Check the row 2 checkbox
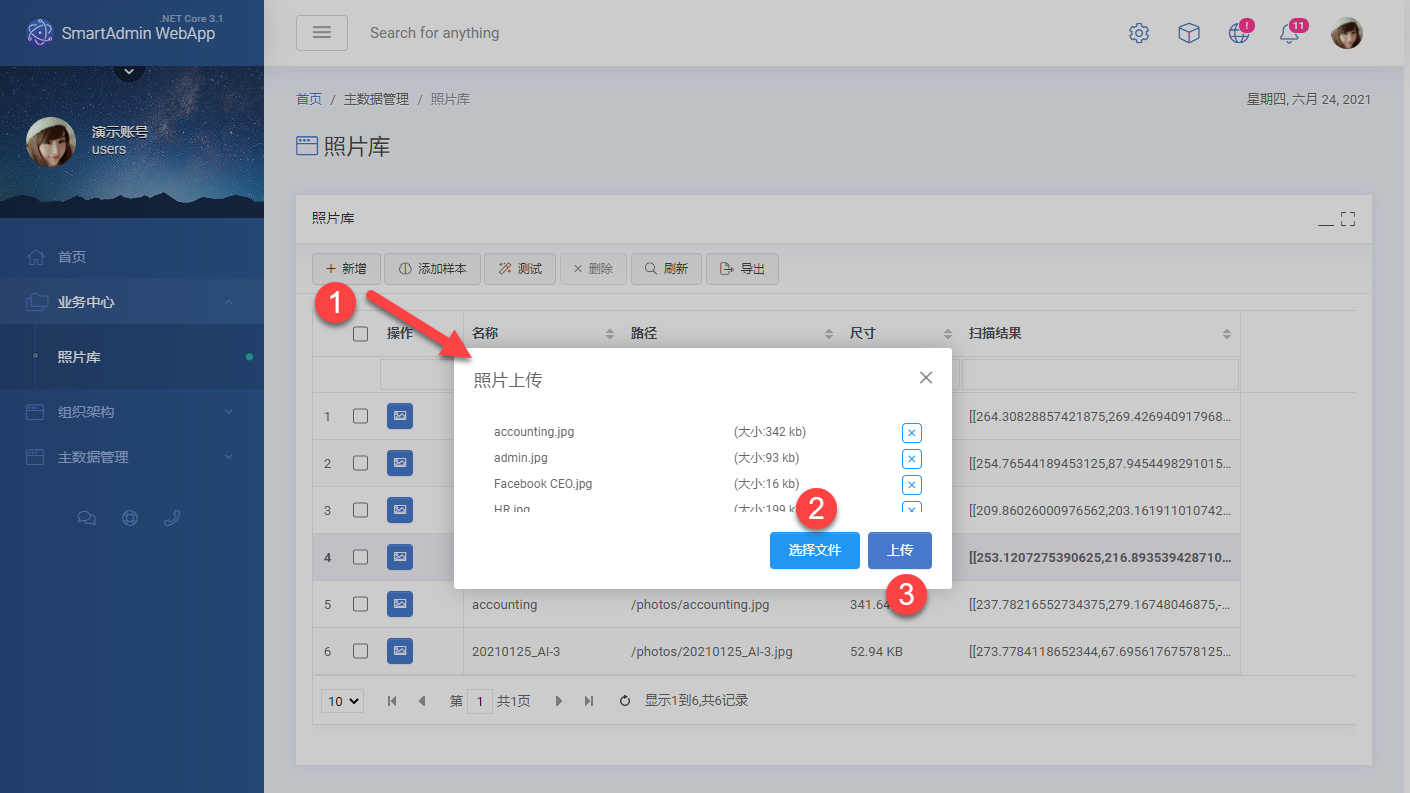This screenshot has height=793, width=1410. click(x=361, y=463)
